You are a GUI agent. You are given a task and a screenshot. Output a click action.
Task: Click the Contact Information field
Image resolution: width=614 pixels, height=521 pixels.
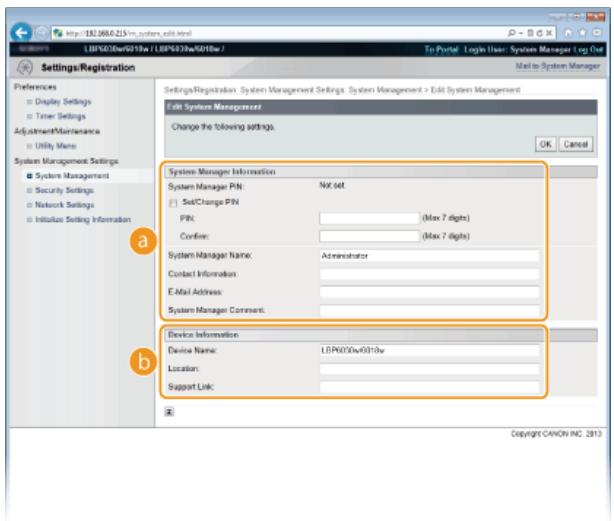pos(429,274)
